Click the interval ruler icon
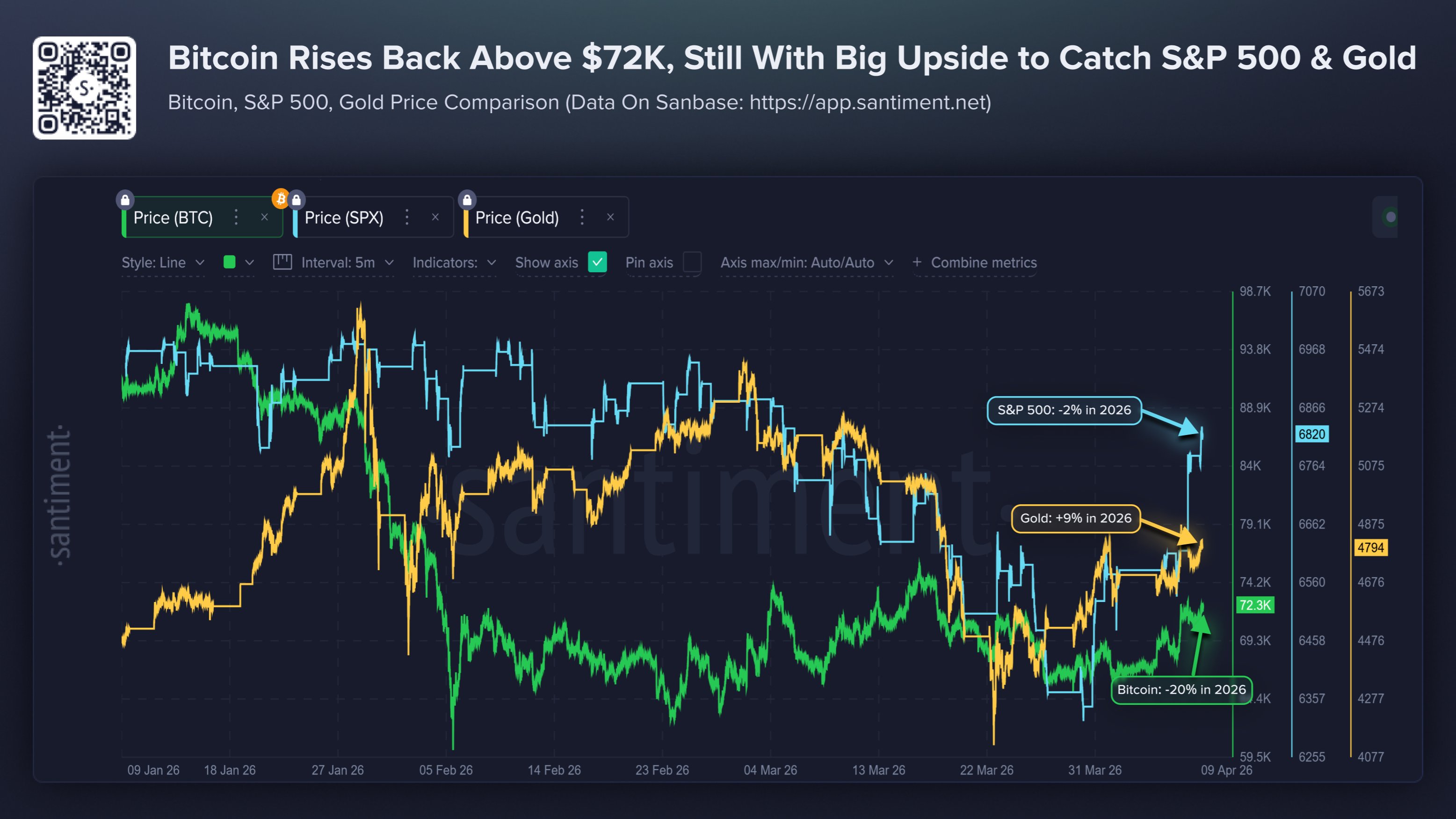 (282, 262)
